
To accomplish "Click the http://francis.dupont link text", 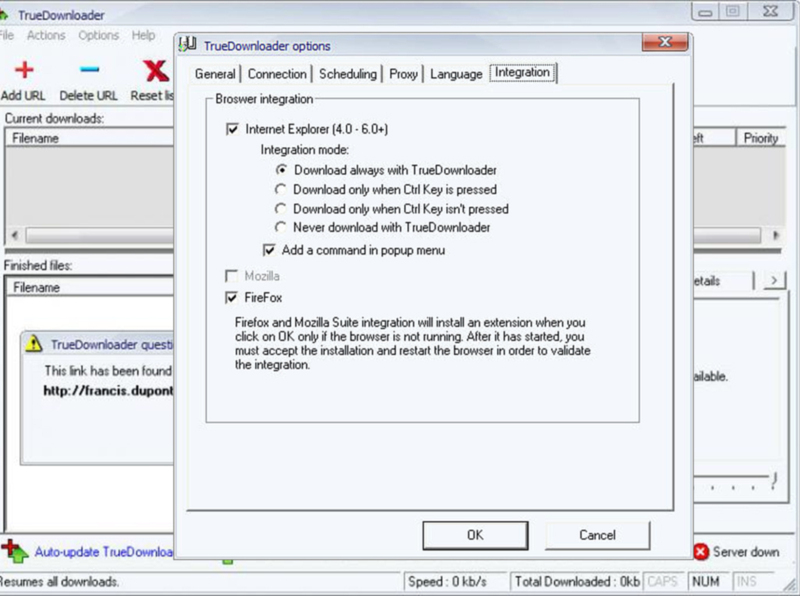I will click(x=108, y=391).
